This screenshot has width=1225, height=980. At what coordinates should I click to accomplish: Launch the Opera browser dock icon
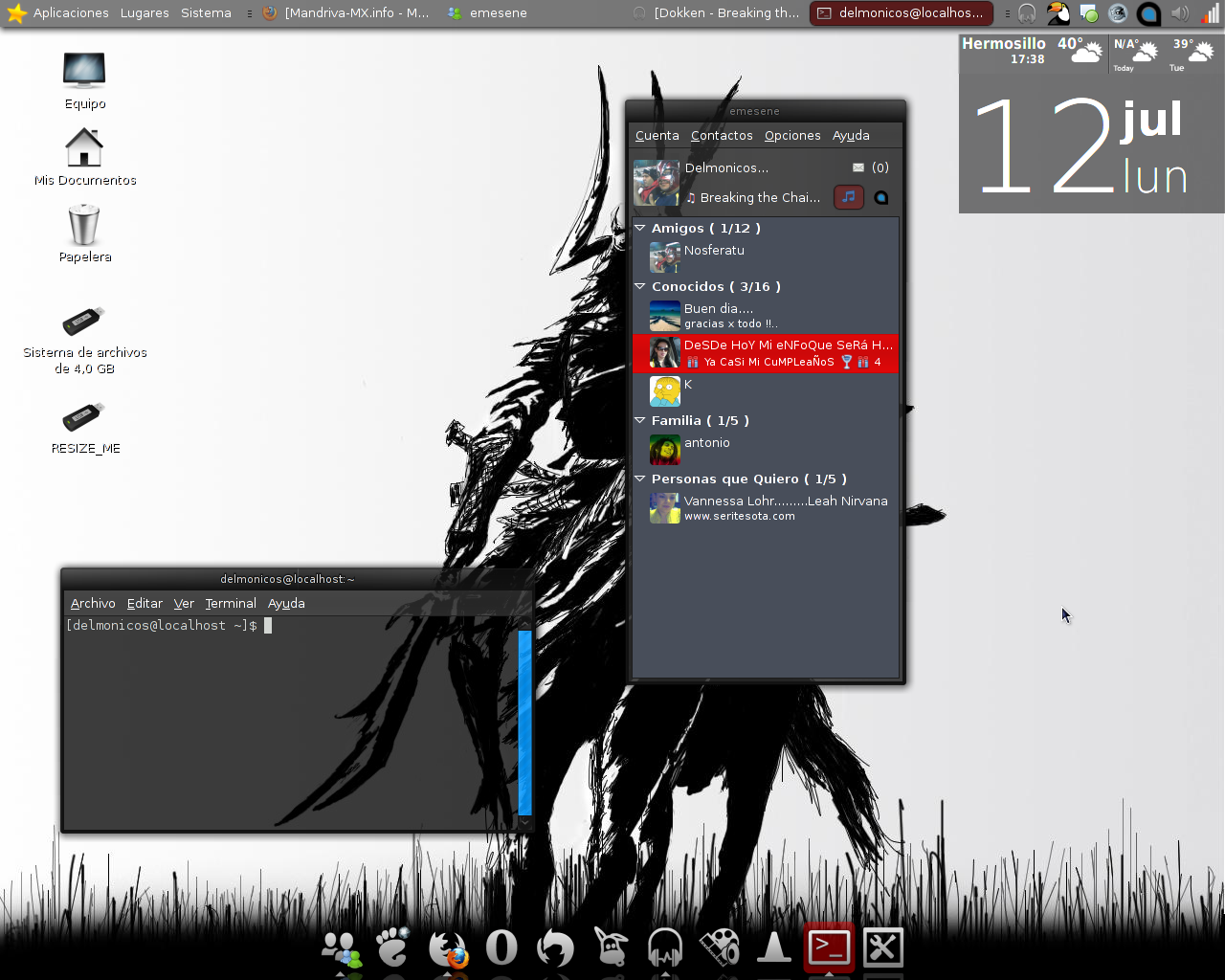(501, 947)
